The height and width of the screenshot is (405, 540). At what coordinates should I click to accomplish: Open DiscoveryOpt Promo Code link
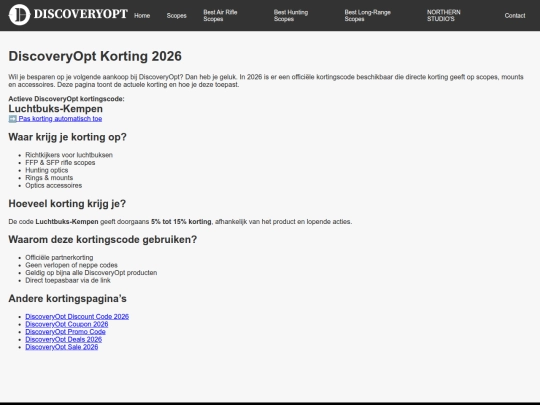(65, 332)
